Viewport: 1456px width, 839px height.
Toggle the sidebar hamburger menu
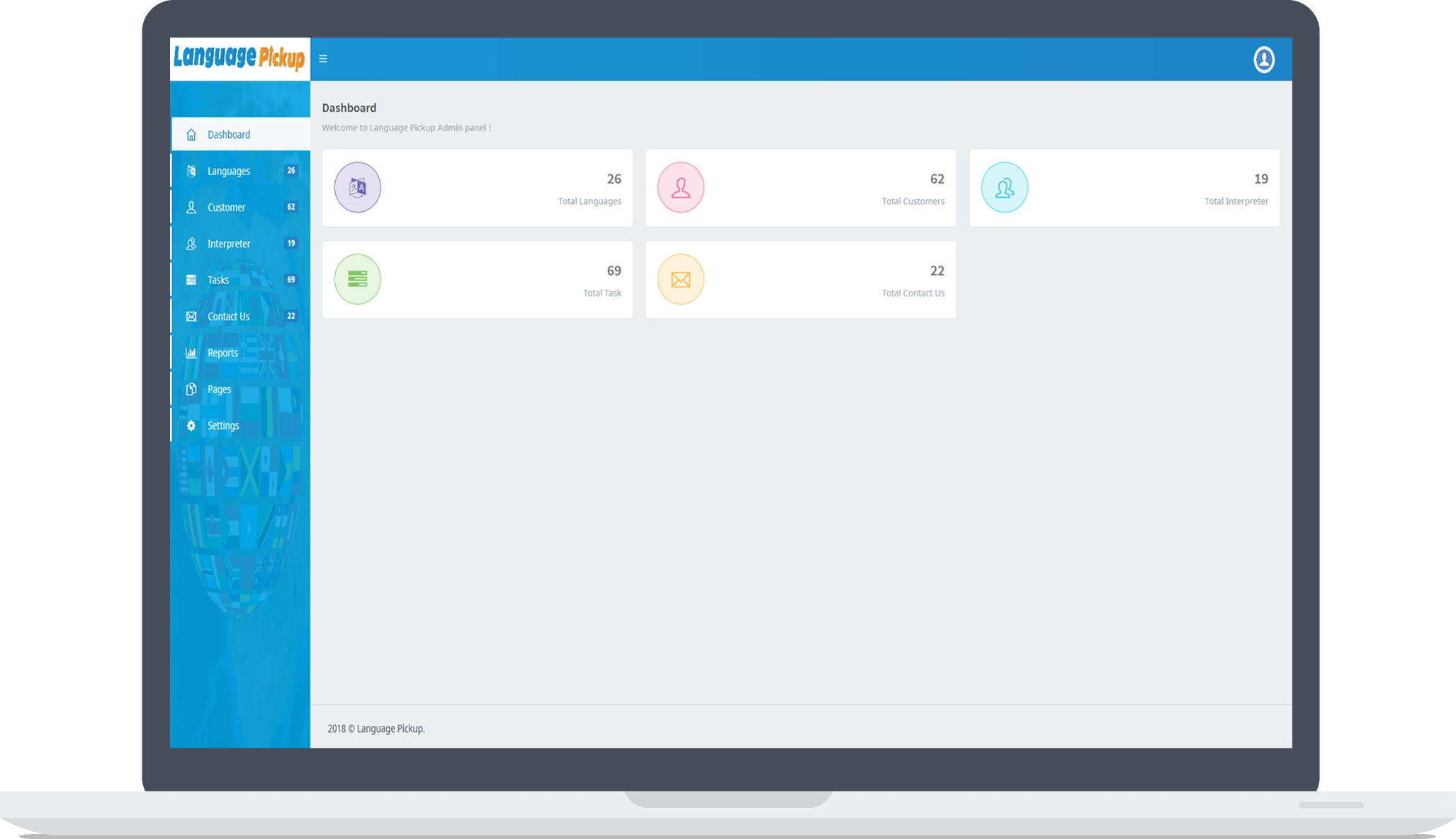point(323,59)
